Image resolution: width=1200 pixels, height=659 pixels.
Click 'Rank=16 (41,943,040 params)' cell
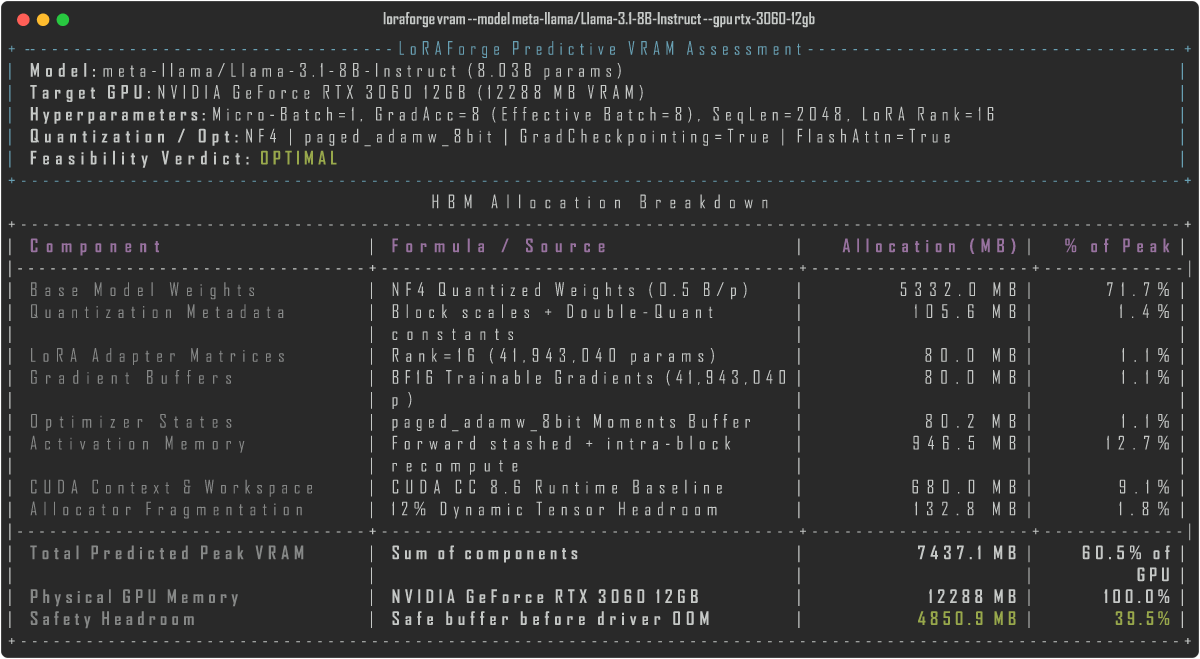[x=553, y=357]
